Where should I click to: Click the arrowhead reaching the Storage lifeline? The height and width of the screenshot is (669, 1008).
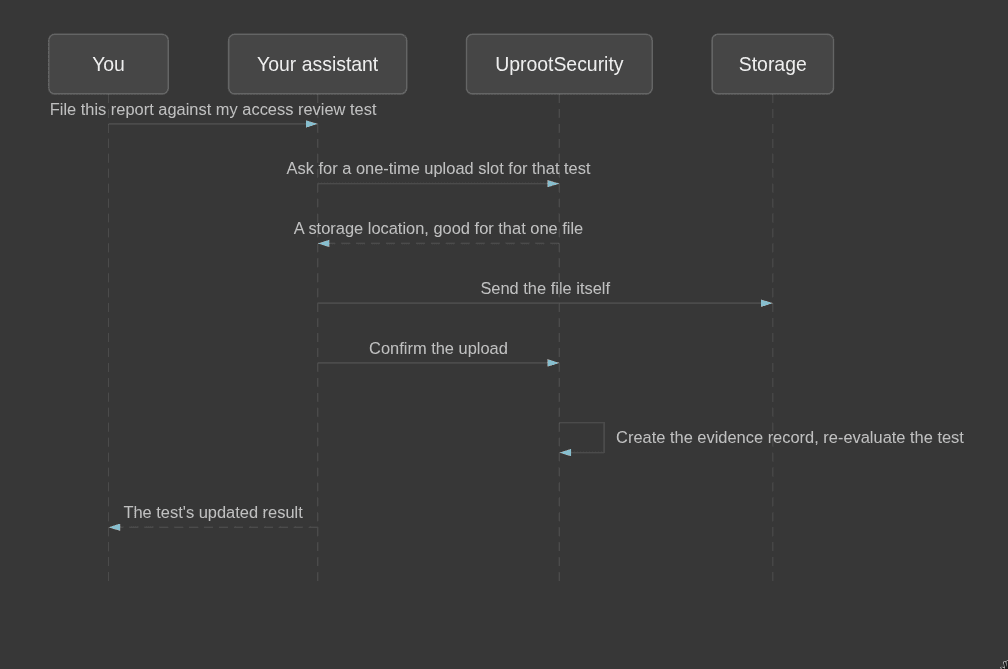(767, 303)
